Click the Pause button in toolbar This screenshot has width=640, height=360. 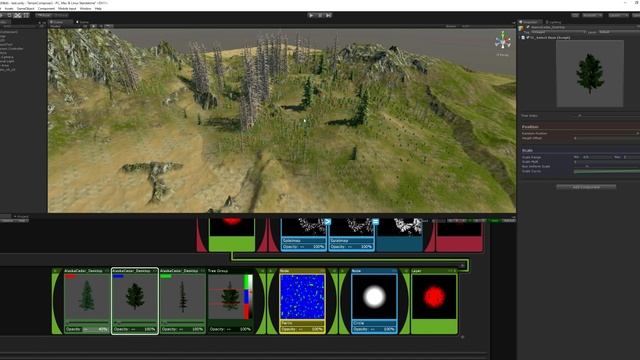point(320,15)
